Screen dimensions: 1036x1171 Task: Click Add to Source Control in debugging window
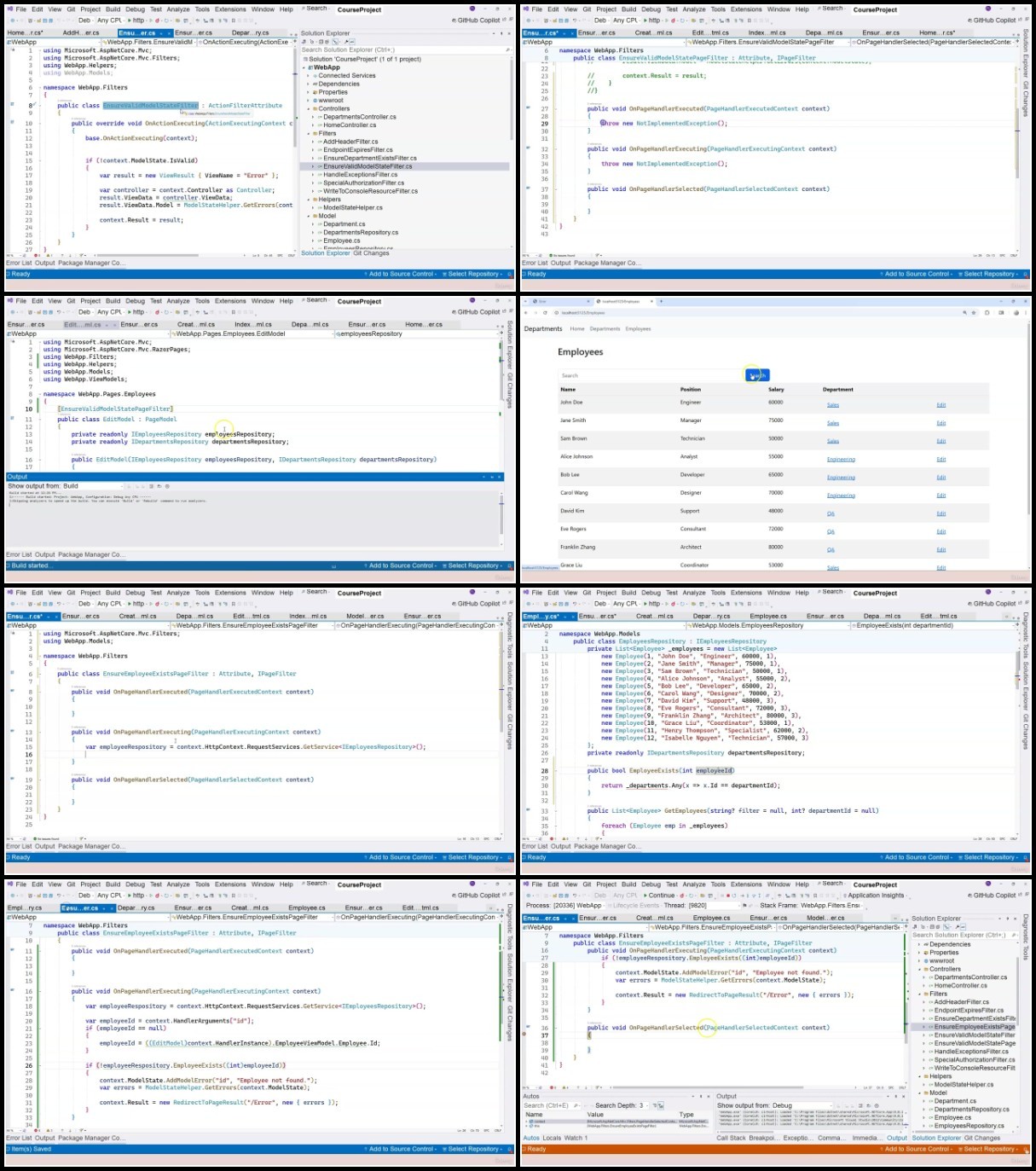917,1149
